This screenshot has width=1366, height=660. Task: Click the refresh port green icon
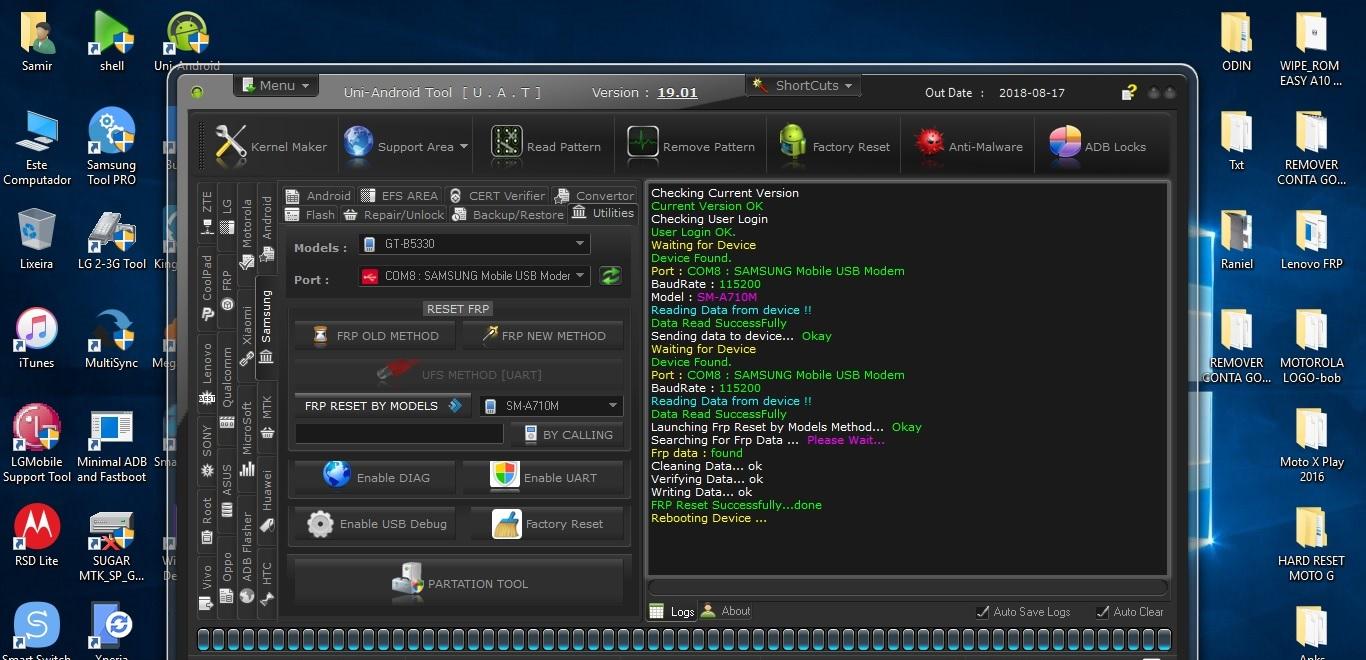(x=610, y=276)
